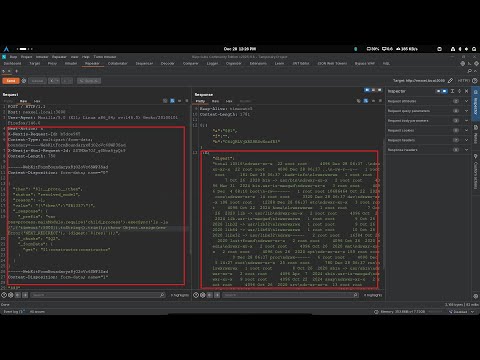Expand Response headers section in Inspector

click(428, 150)
